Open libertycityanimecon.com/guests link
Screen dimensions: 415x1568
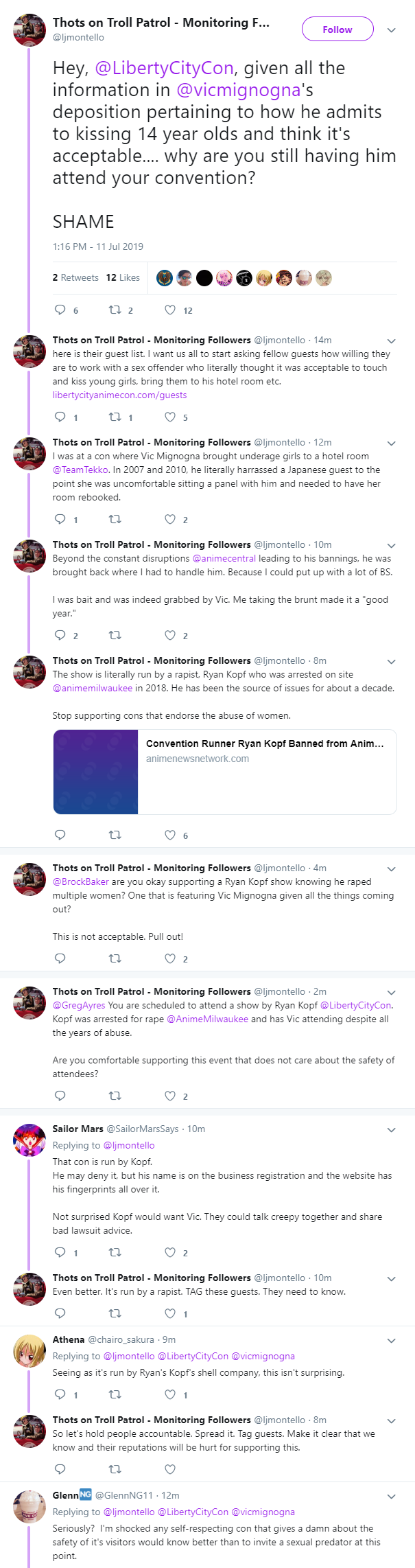point(119,395)
